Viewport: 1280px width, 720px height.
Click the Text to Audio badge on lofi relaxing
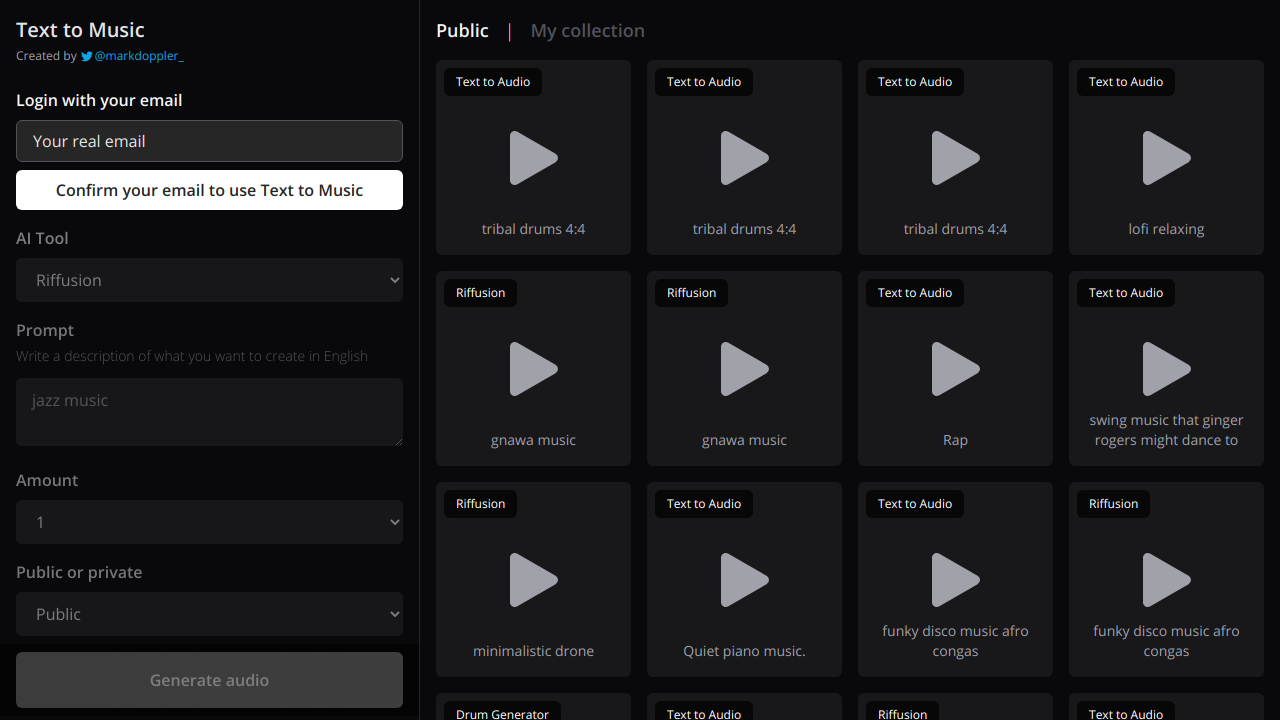pyautogui.click(x=1126, y=82)
